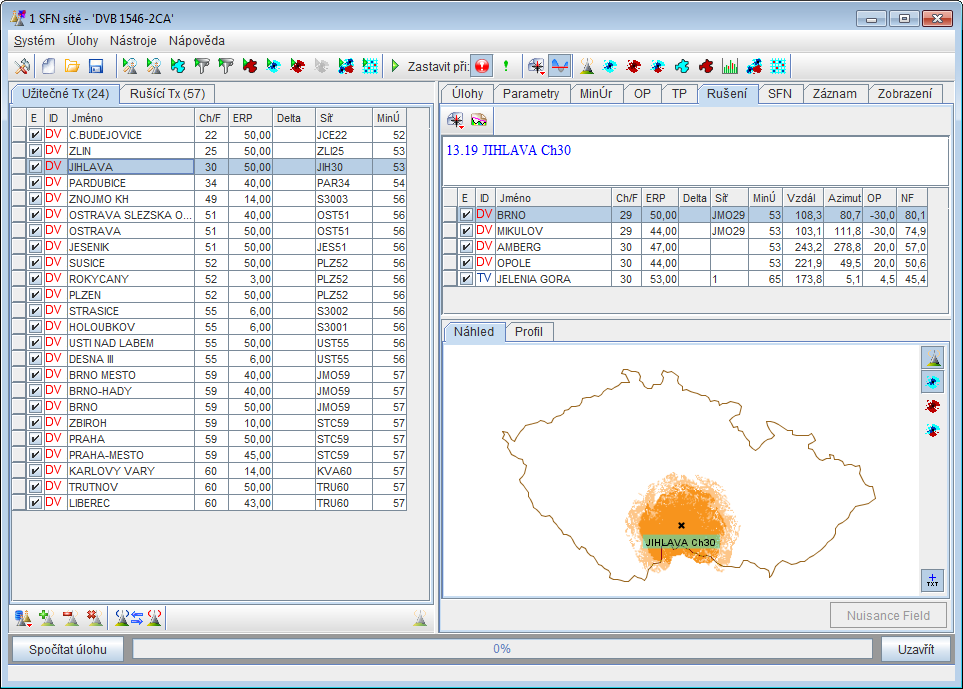Viewport: 963px width, 689px height.
Task: Uncheck the BRNO interferer checkbox on channel 29
Action: point(466,215)
